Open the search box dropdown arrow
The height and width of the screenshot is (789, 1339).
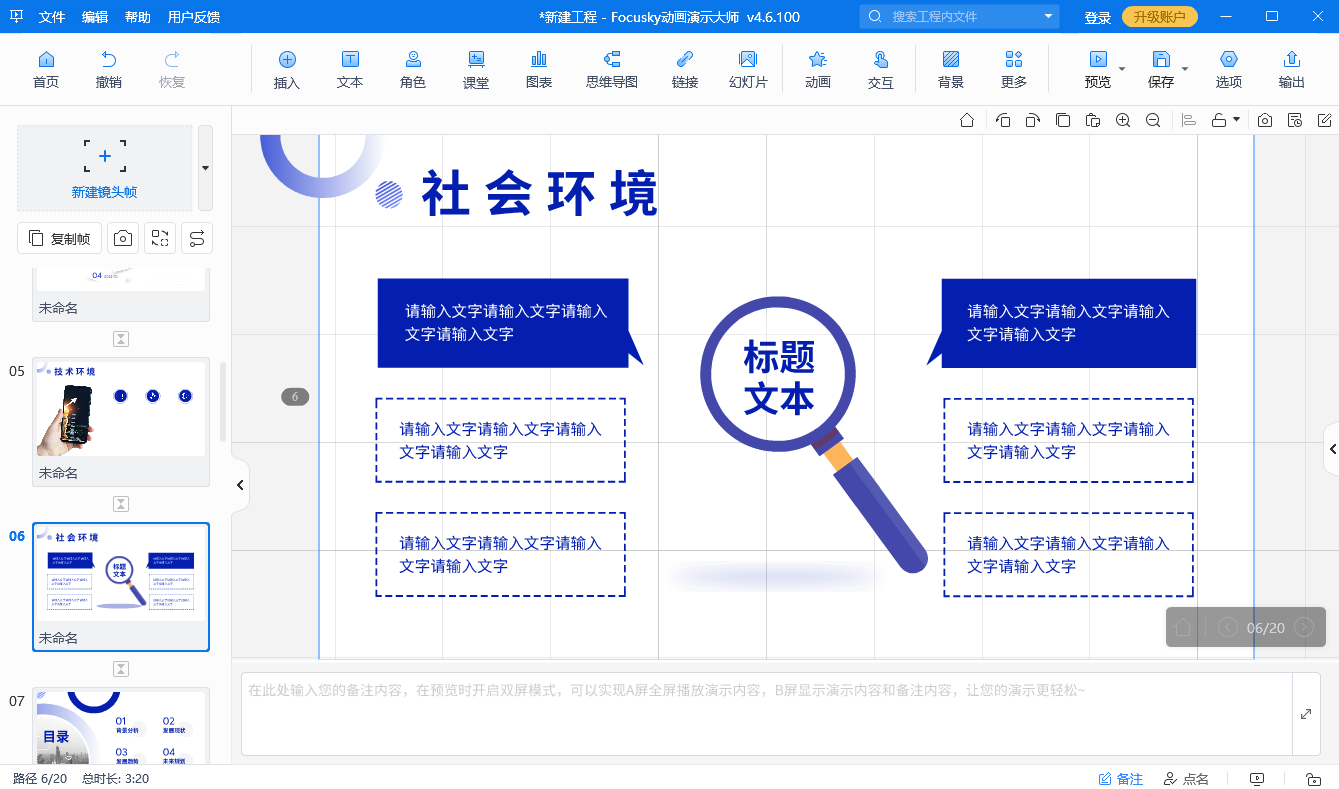tap(1048, 16)
